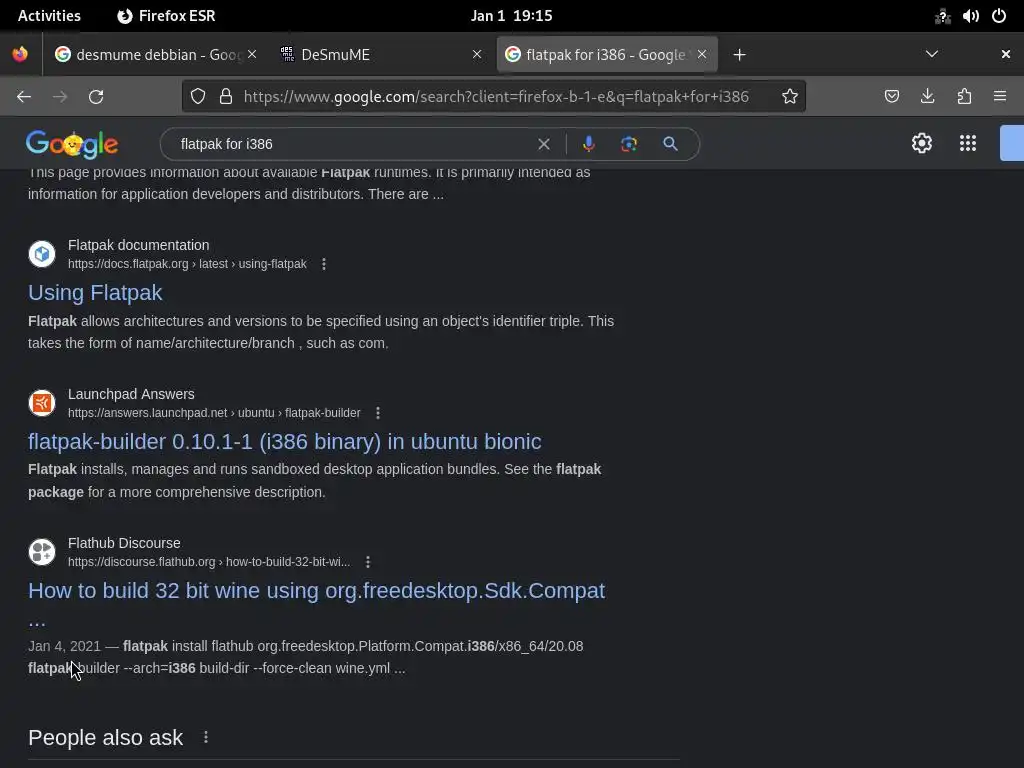Open tracking protection shield info
Image resolution: width=1024 pixels, height=768 pixels.
pyautogui.click(x=198, y=97)
